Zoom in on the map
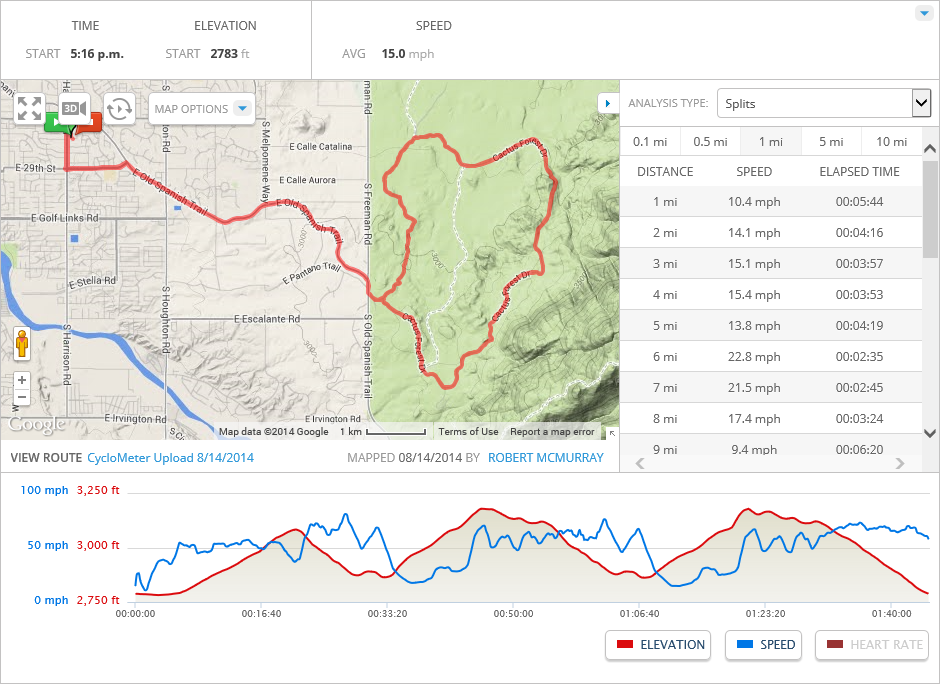The width and height of the screenshot is (940, 684). (22, 380)
